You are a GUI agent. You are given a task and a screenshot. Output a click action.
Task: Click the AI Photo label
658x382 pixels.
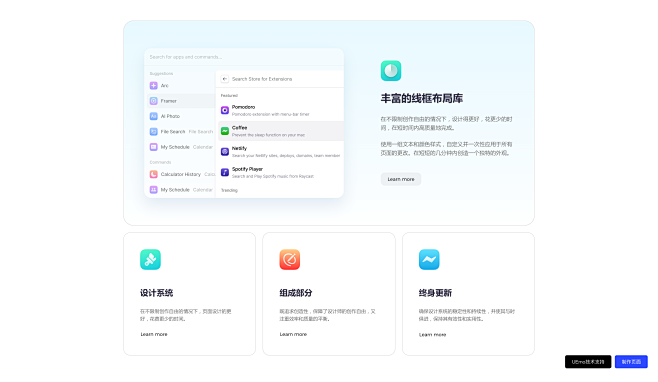pos(170,116)
